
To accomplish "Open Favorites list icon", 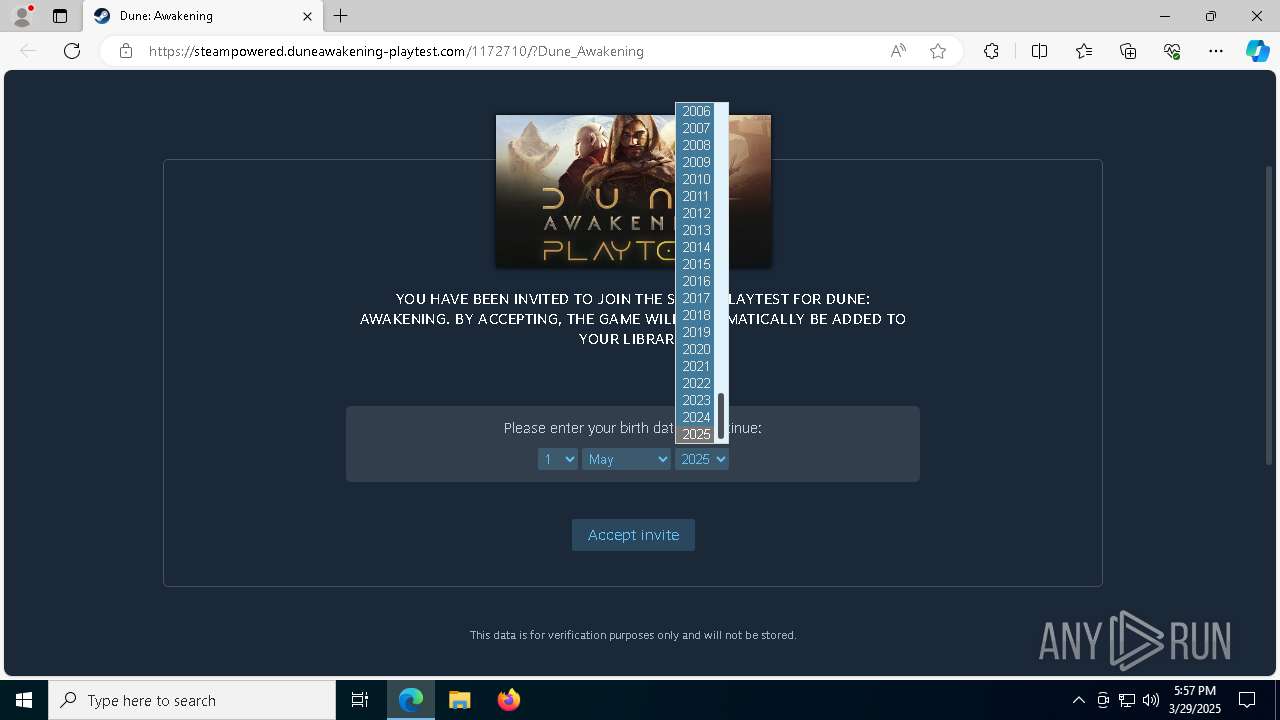I will tap(1084, 51).
